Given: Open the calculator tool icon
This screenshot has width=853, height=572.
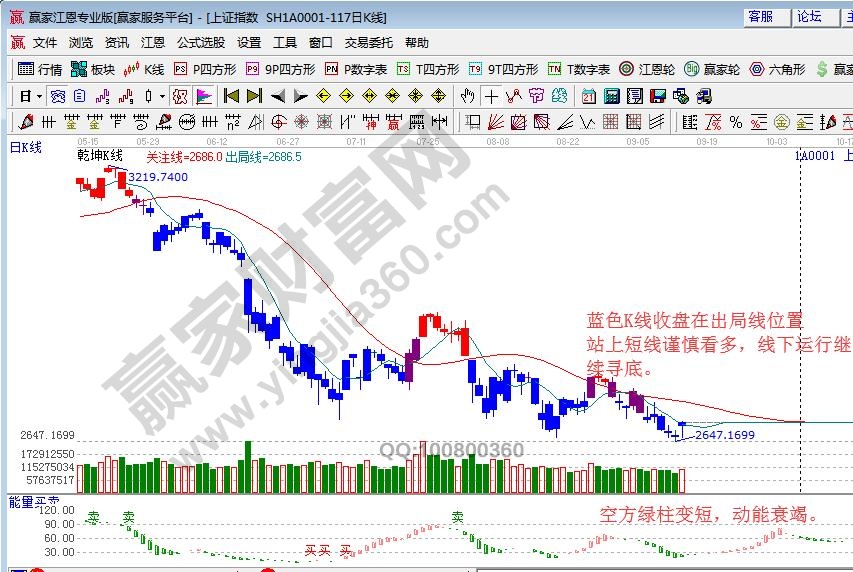Looking at the screenshot, I should point(610,96).
